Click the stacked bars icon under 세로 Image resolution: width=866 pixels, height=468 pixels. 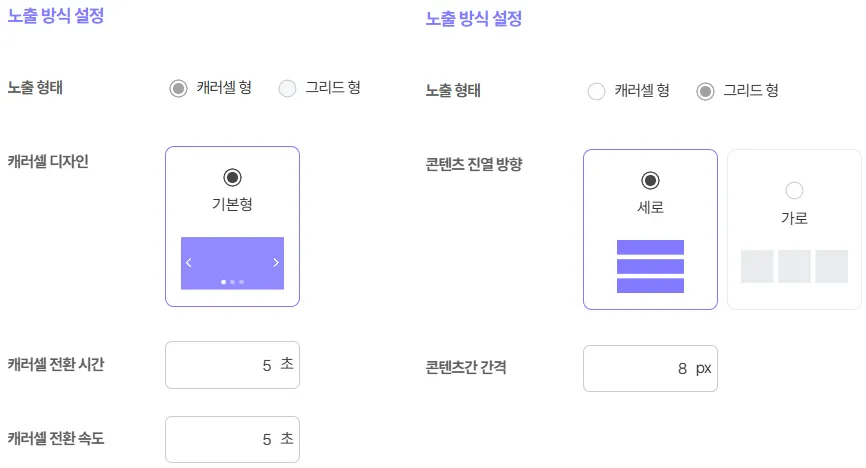coord(650,266)
